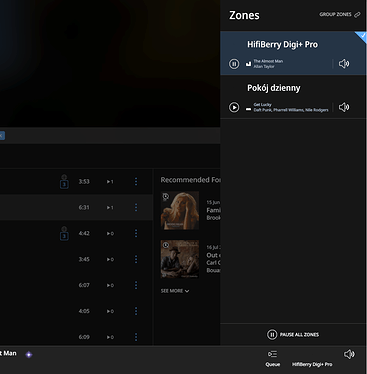
Task: Open the Queue icon in footer
Action: tap(272, 354)
